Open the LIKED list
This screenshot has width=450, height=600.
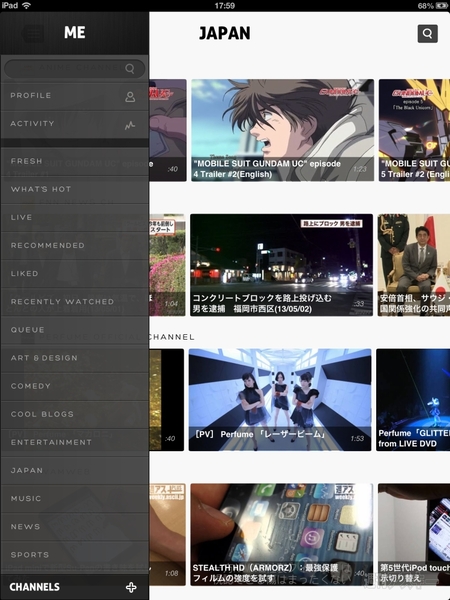(75, 274)
